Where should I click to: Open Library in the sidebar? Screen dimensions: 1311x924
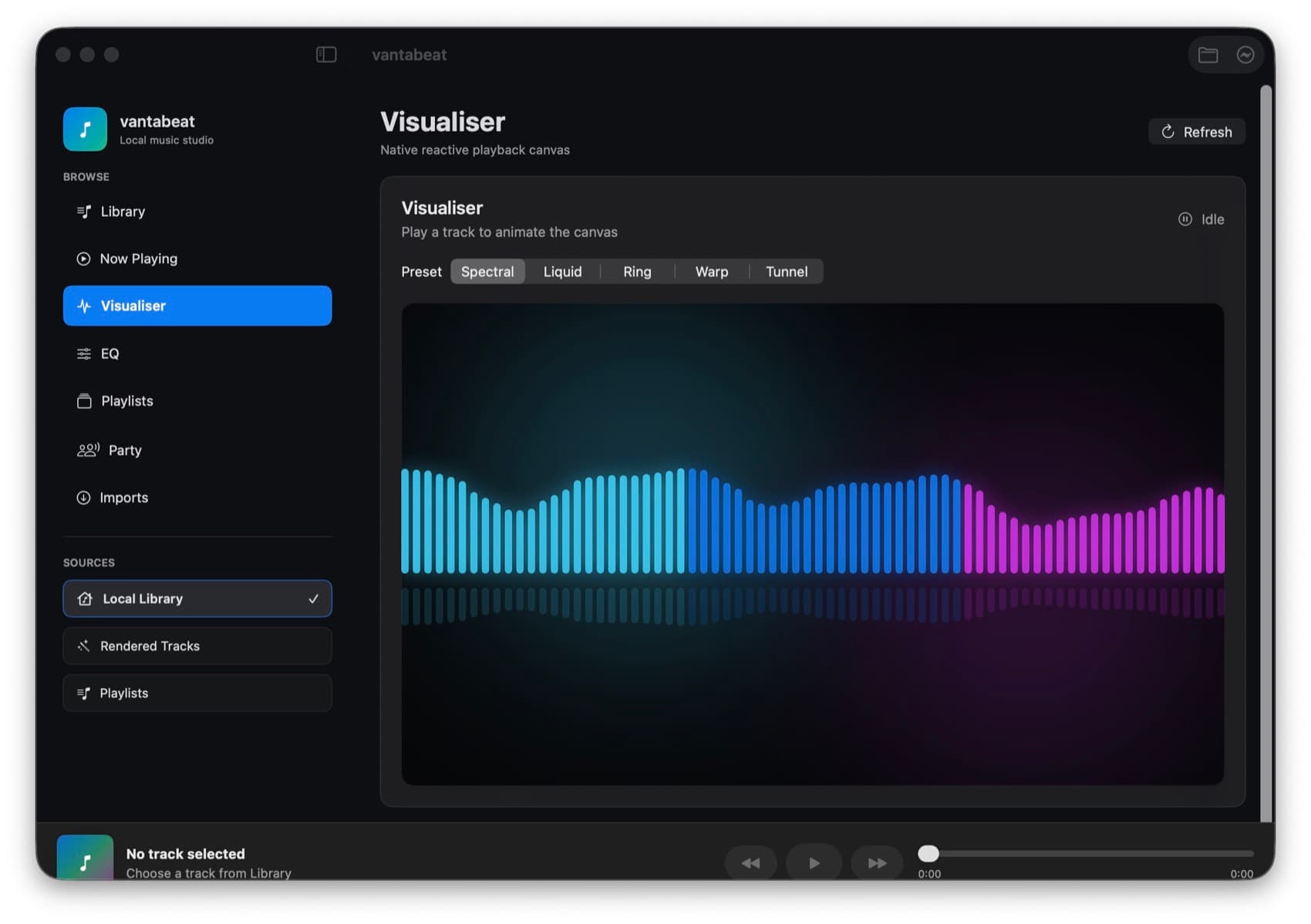[x=197, y=211]
